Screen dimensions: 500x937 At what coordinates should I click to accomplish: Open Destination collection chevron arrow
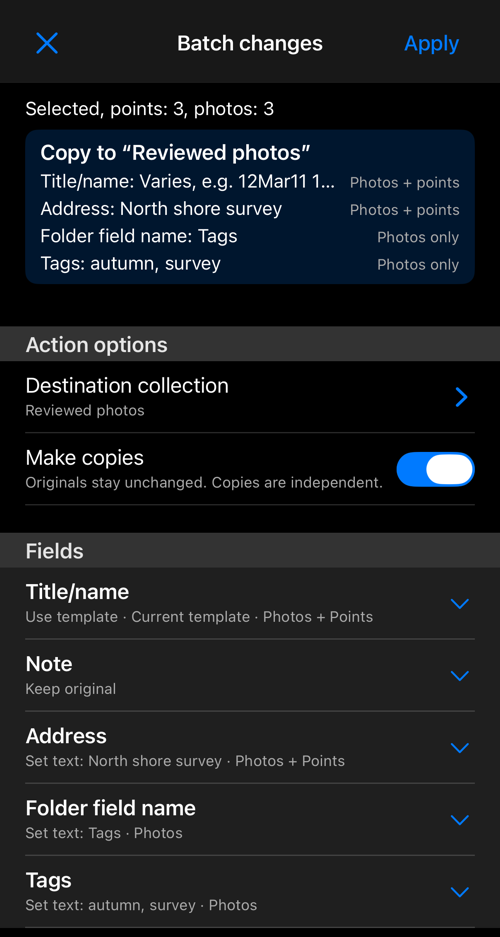click(461, 397)
